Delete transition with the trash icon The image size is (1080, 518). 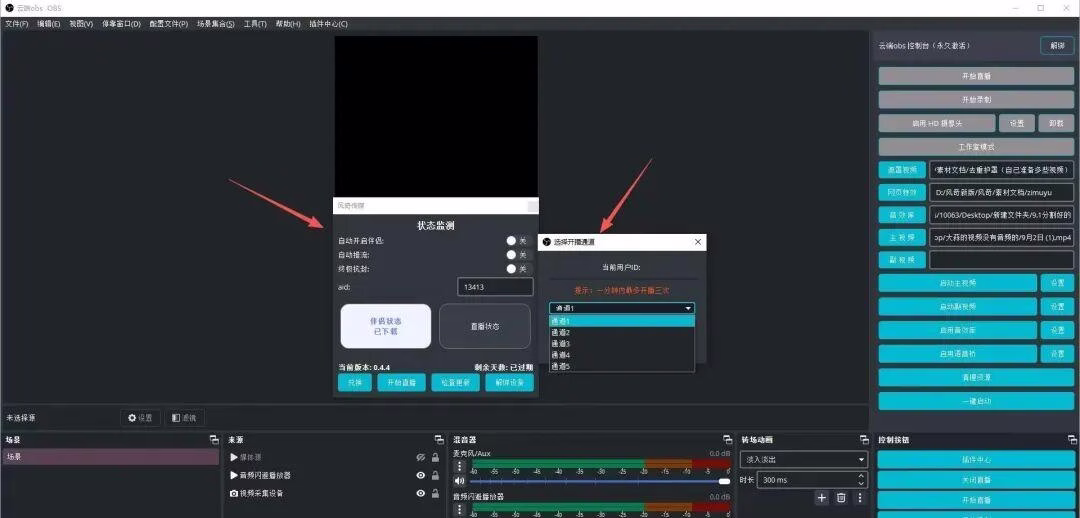pos(841,497)
